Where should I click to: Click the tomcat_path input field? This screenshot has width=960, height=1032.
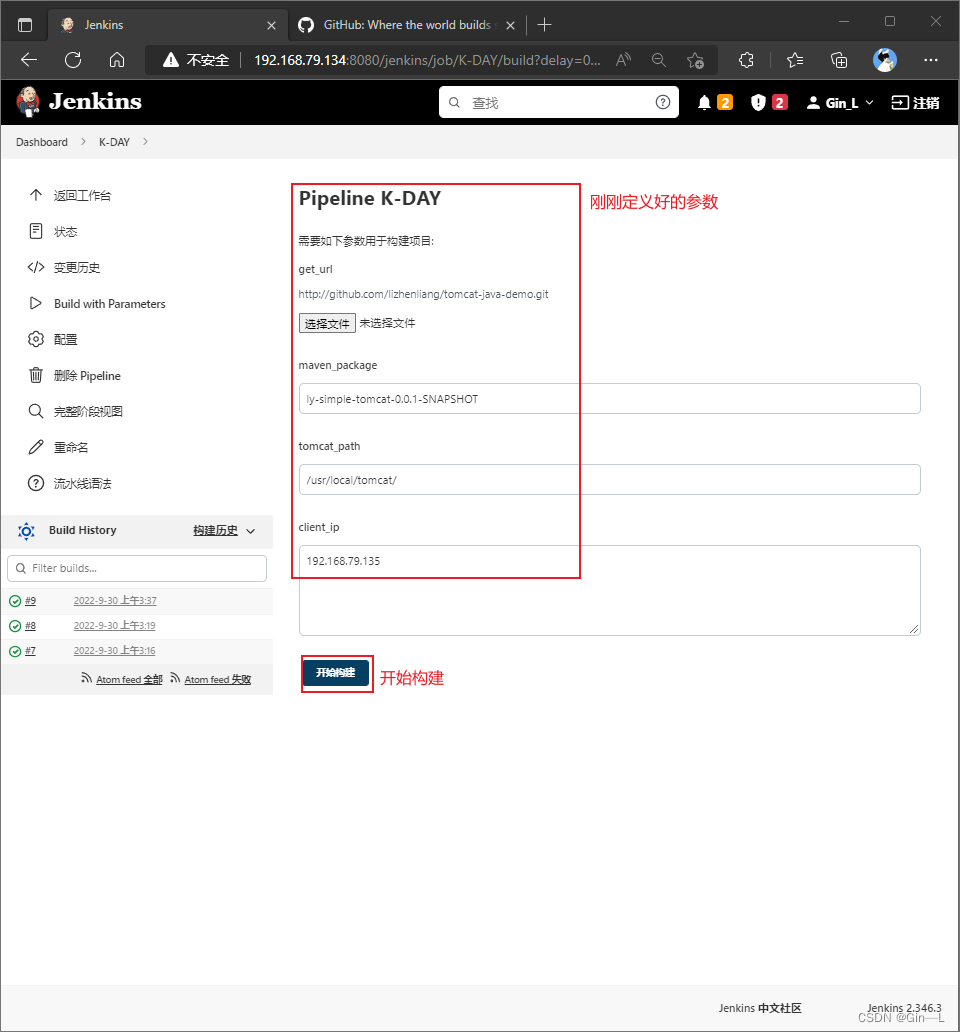(609, 480)
